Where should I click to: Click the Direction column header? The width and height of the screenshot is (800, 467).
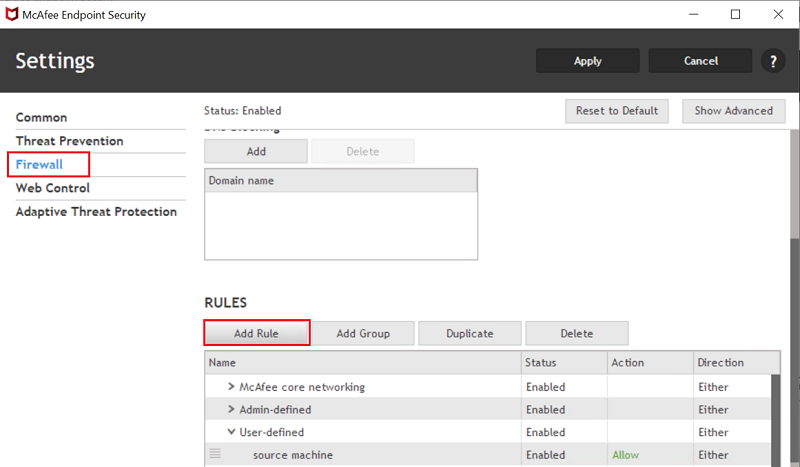(737, 362)
